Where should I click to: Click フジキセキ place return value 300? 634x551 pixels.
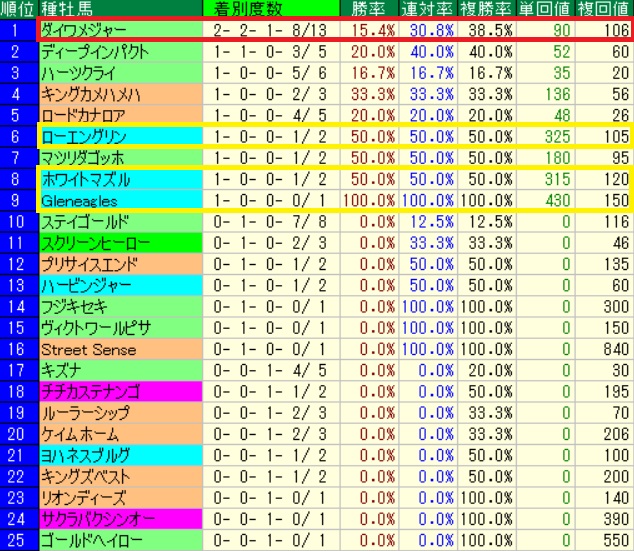tap(616, 307)
